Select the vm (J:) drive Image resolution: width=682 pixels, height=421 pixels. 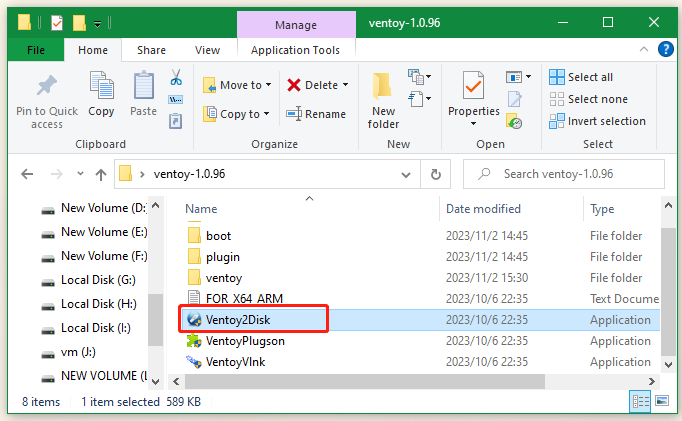pyautogui.click(x=69, y=351)
